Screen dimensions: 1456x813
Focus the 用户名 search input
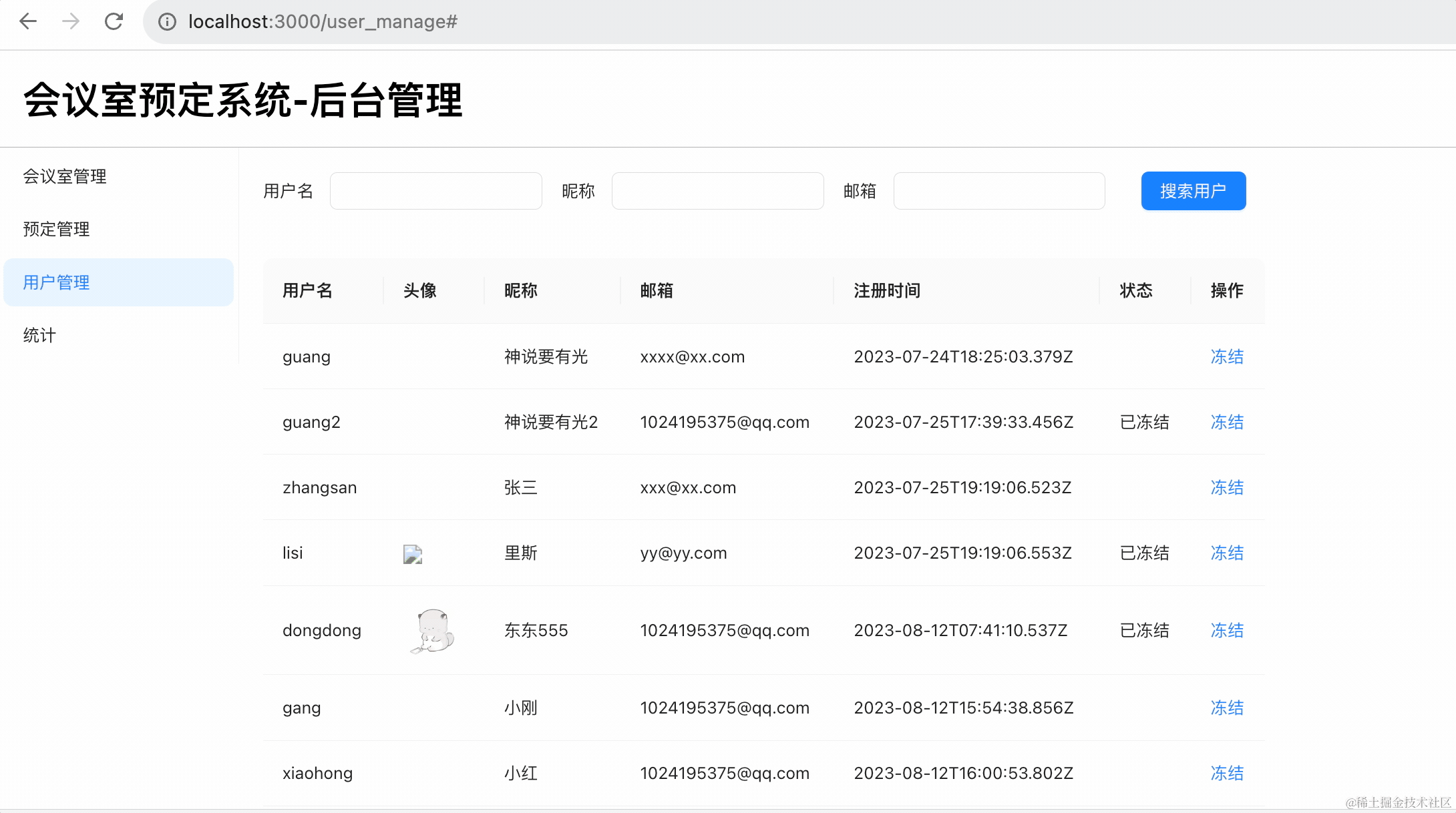coord(435,191)
